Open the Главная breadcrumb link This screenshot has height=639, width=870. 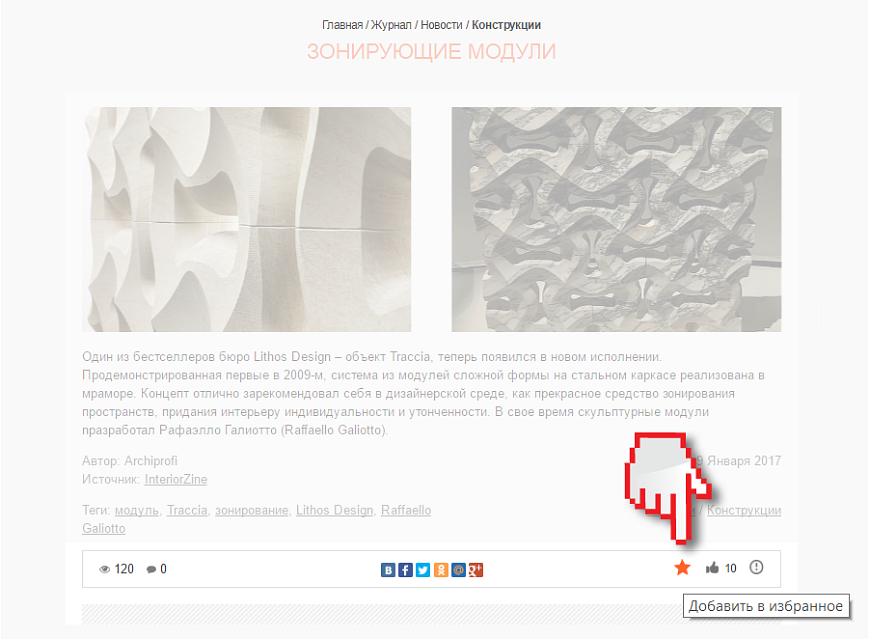(342, 25)
